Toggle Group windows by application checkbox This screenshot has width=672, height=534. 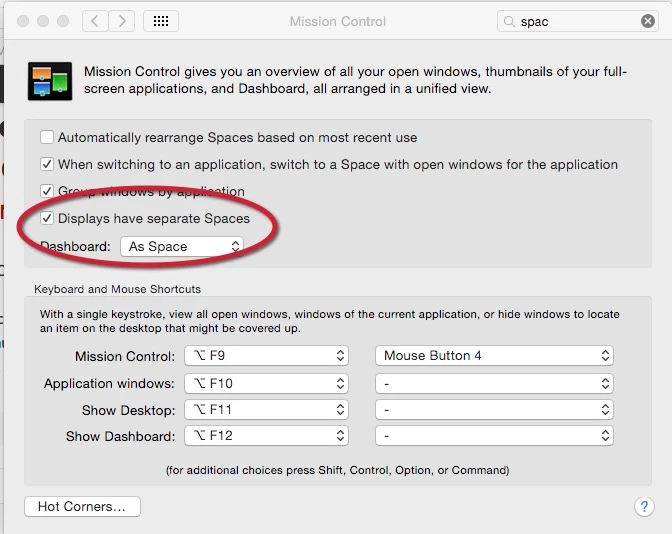click(47, 191)
